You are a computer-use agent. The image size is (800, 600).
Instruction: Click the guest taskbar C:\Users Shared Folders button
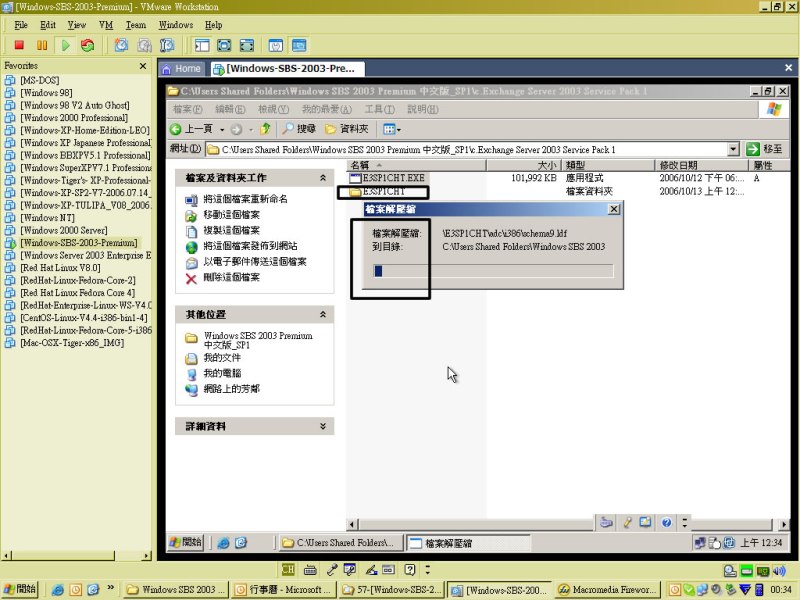[x=341, y=543]
